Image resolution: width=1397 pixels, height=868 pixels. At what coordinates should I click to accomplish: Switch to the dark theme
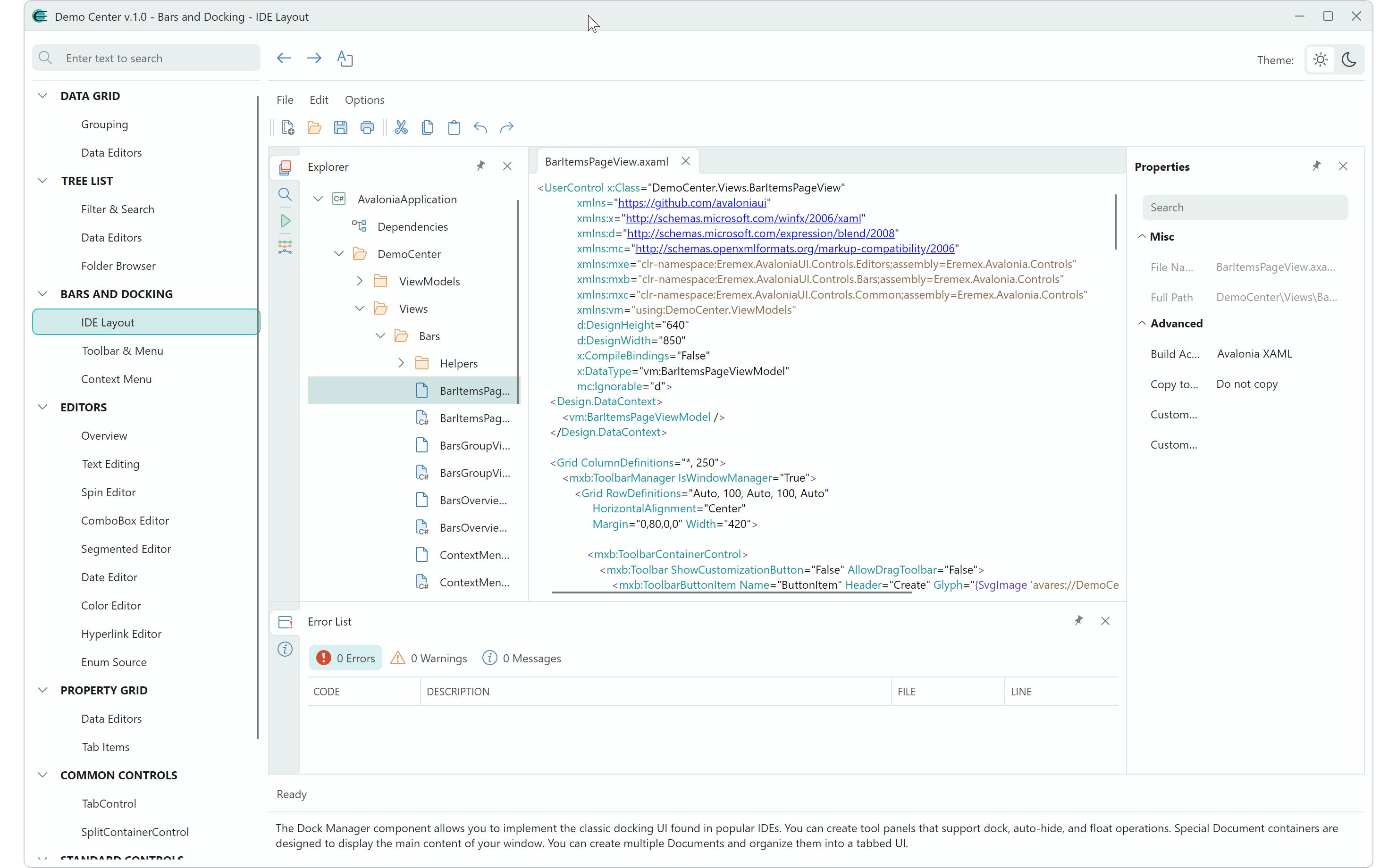click(1349, 60)
